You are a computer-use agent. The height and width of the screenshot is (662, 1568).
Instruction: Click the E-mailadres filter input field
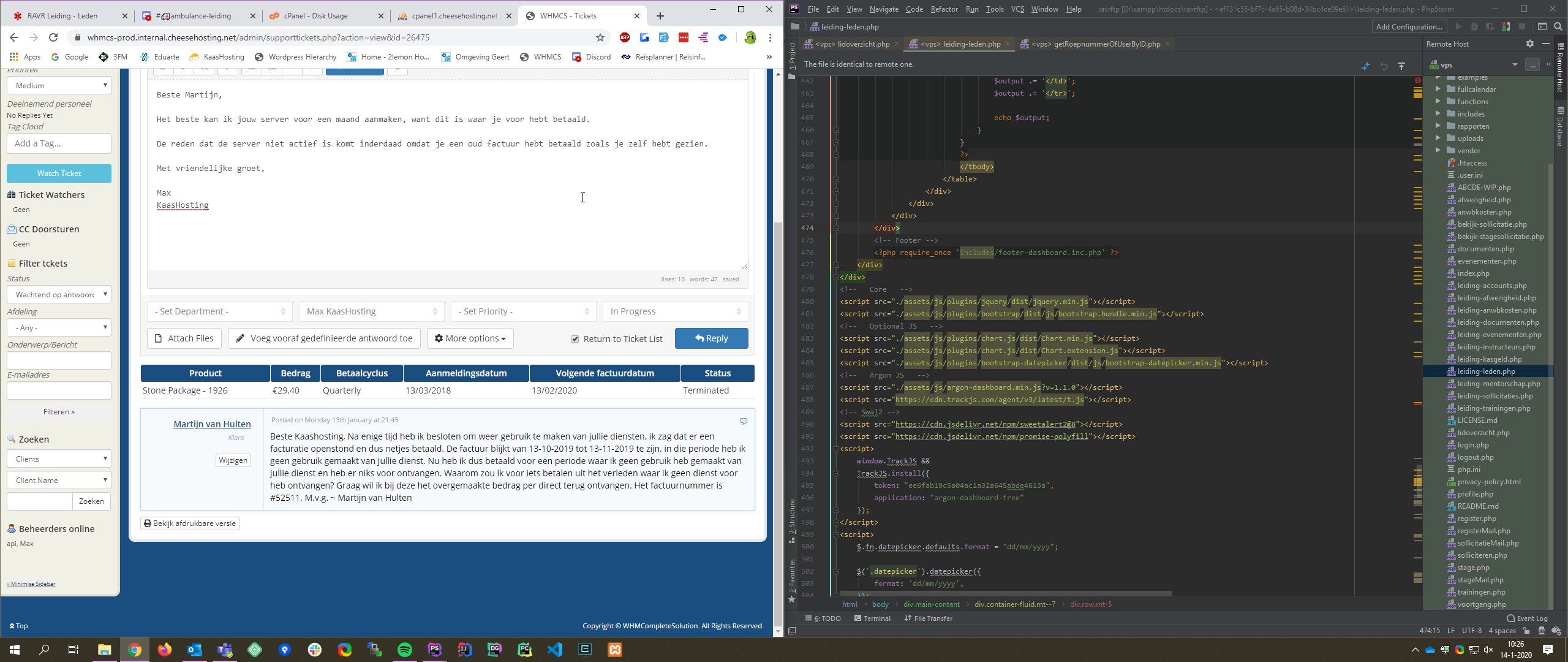(59, 390)
